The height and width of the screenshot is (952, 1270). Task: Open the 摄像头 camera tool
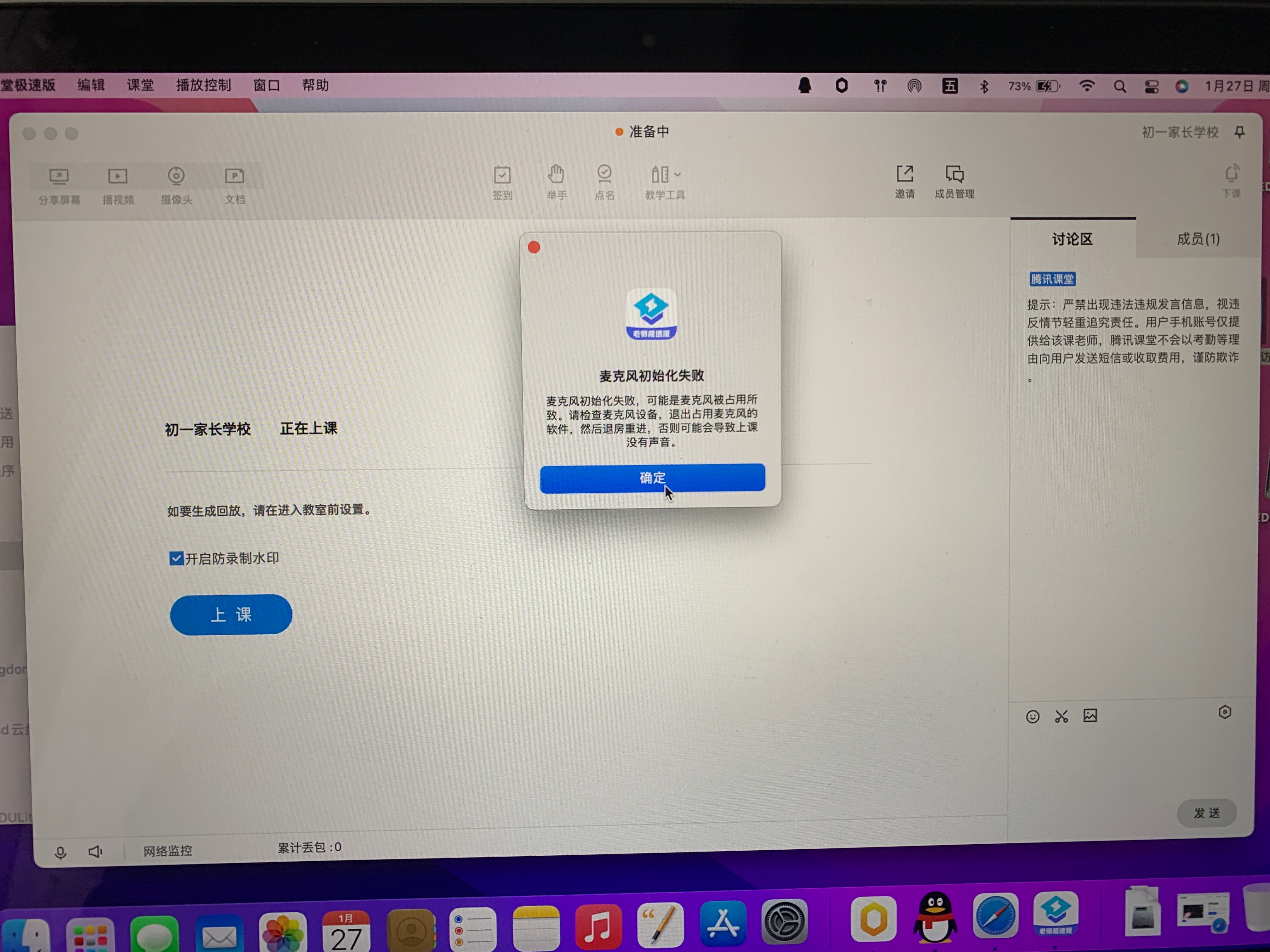coord(176,176)
